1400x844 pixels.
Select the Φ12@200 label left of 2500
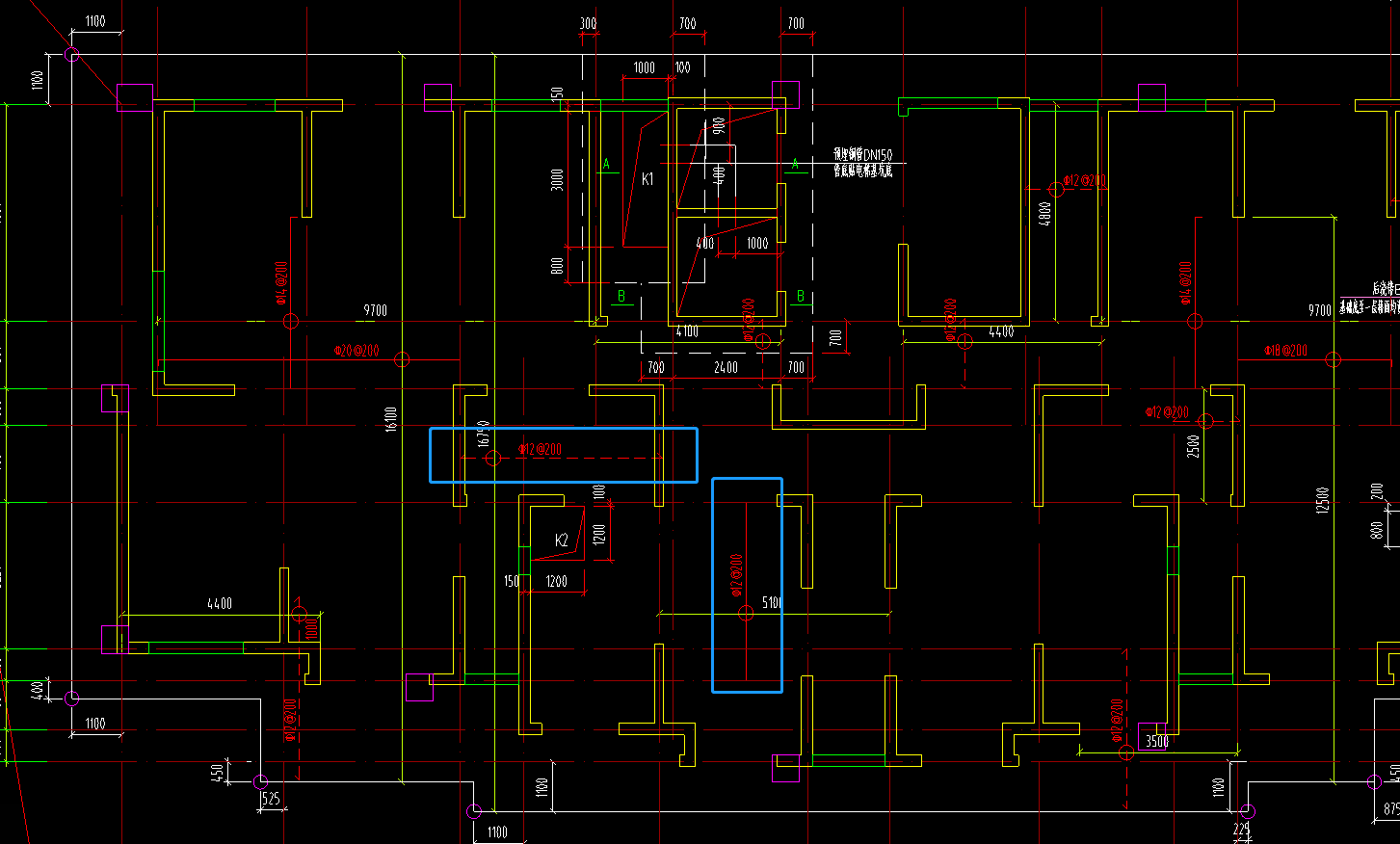click(x=1167, y=412)
